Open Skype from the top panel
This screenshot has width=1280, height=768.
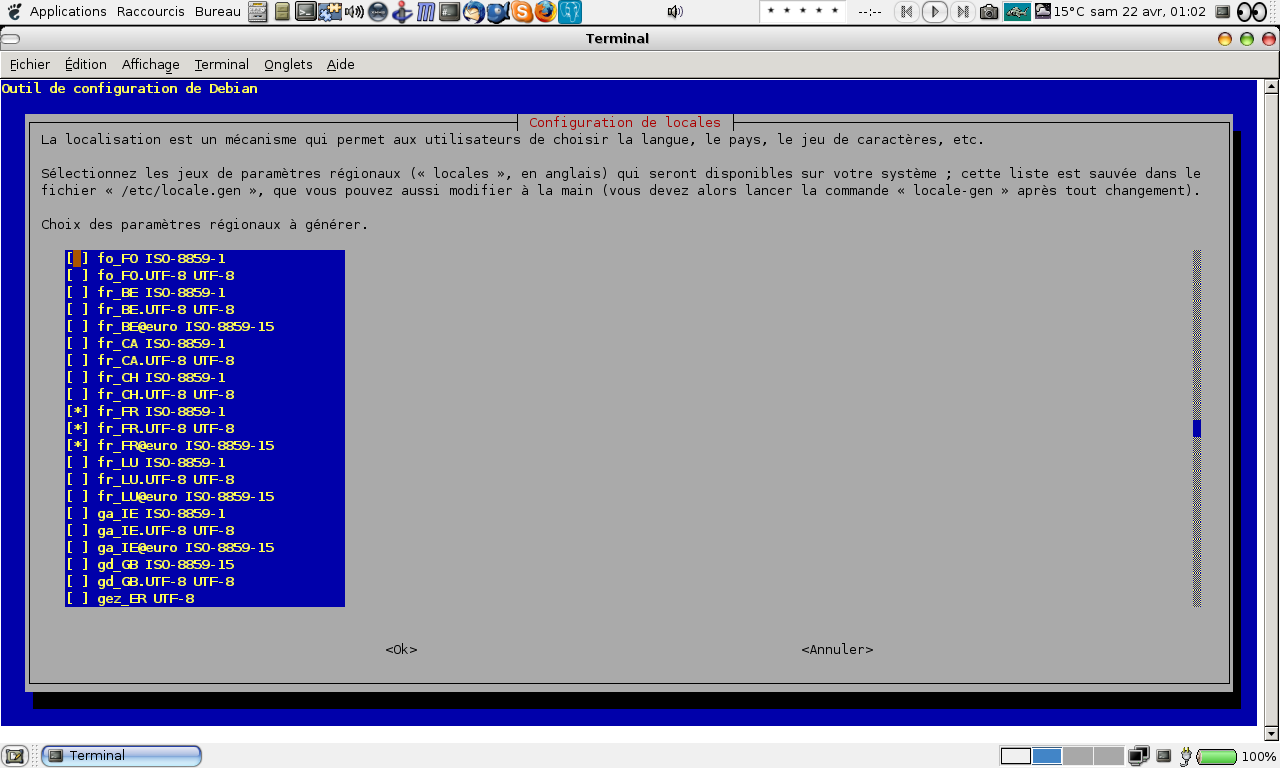(x=522, y=12)
